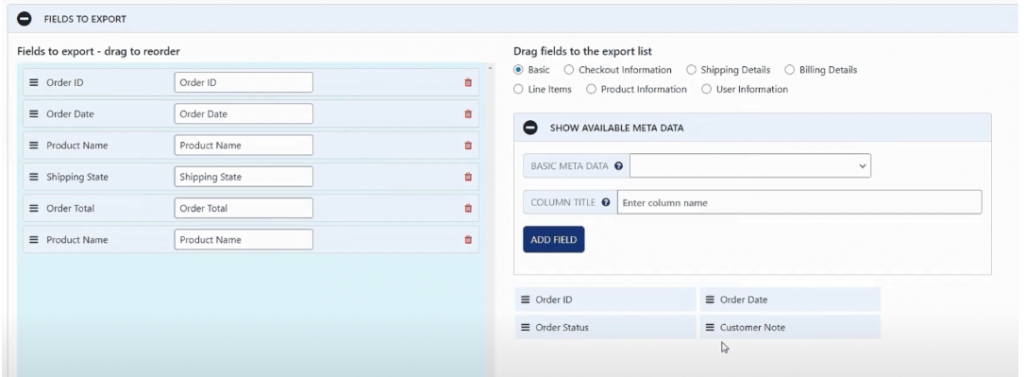1024x377 pixels.
Task: Click the Add Field button
Action: (554, 240)
